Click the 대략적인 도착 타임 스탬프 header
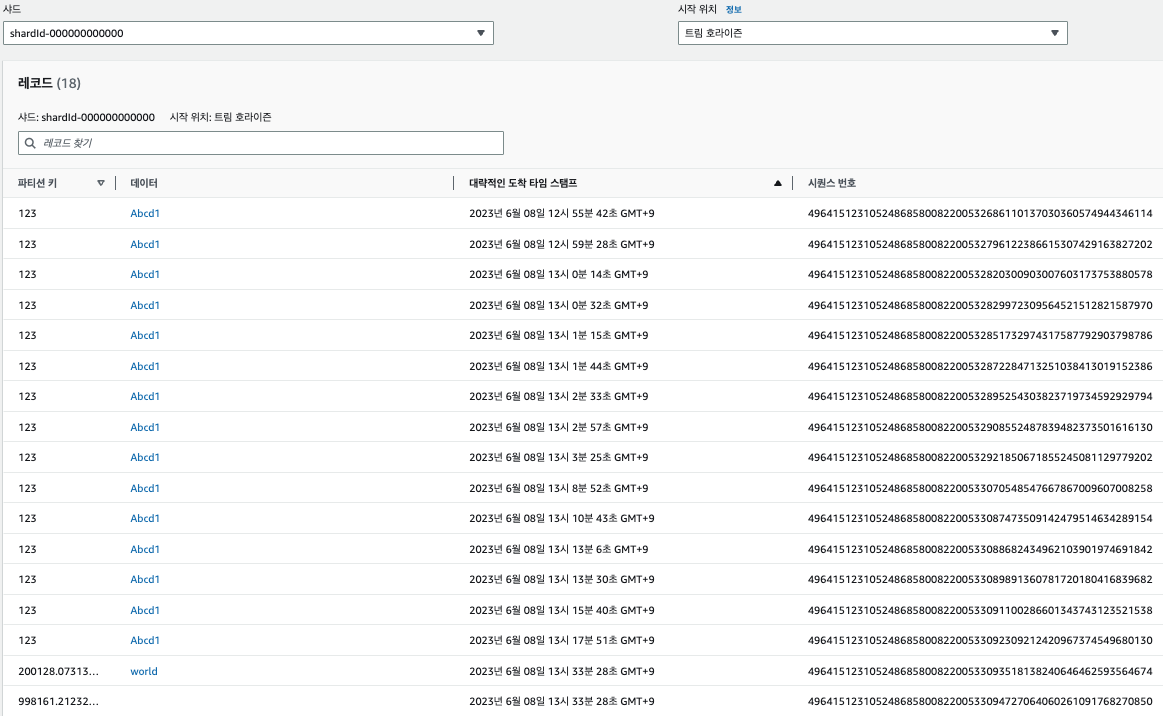Screen dimensions: 1163x716 (x=523, y=183)
